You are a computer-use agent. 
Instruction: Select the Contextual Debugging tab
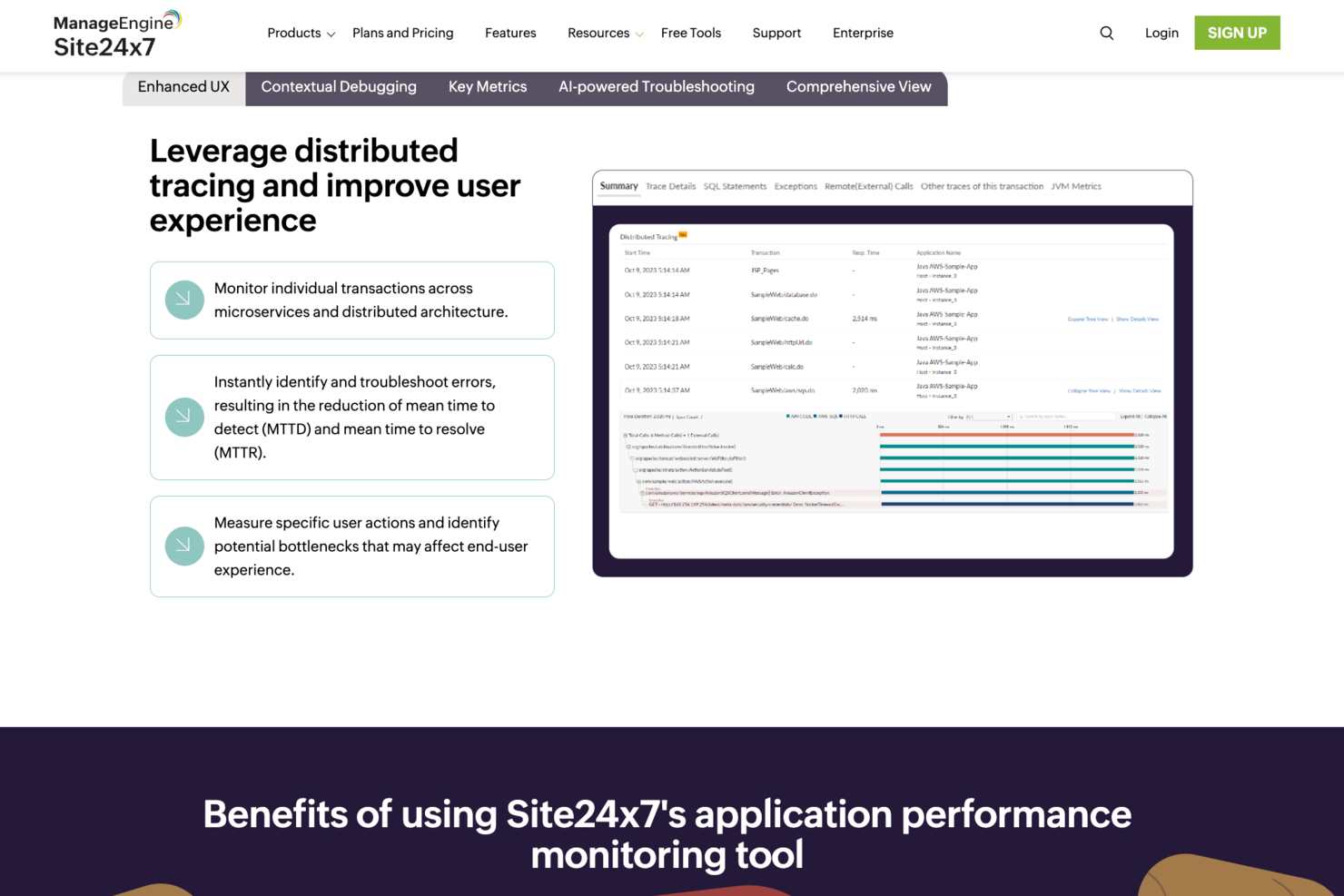click(x=339, y=86)
